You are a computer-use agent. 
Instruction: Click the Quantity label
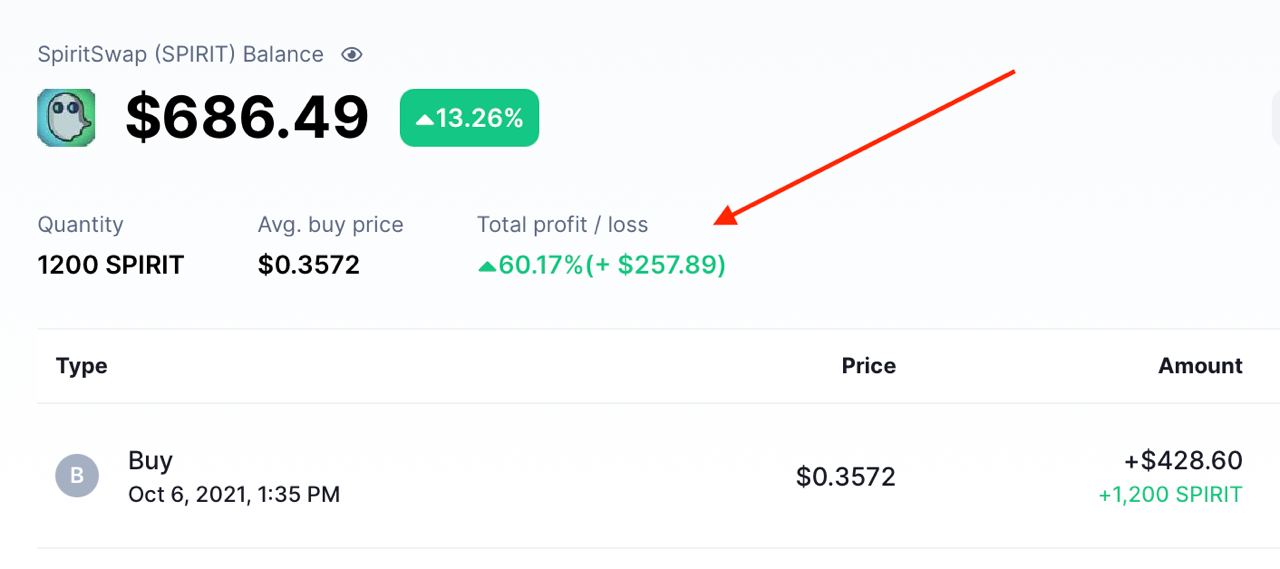coord(80,225)
